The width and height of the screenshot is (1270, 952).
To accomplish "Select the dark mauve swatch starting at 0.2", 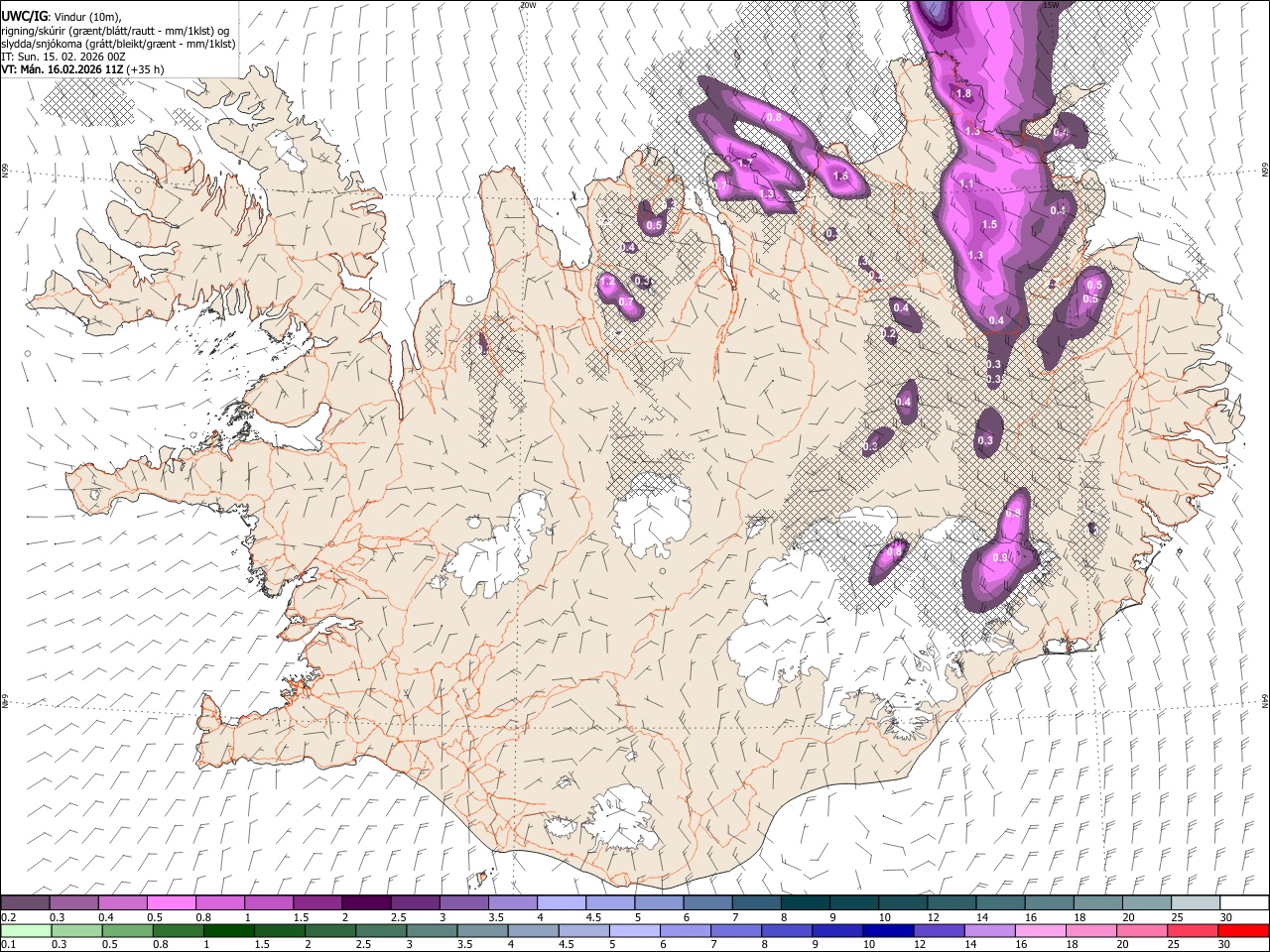I will click(26, 902).
